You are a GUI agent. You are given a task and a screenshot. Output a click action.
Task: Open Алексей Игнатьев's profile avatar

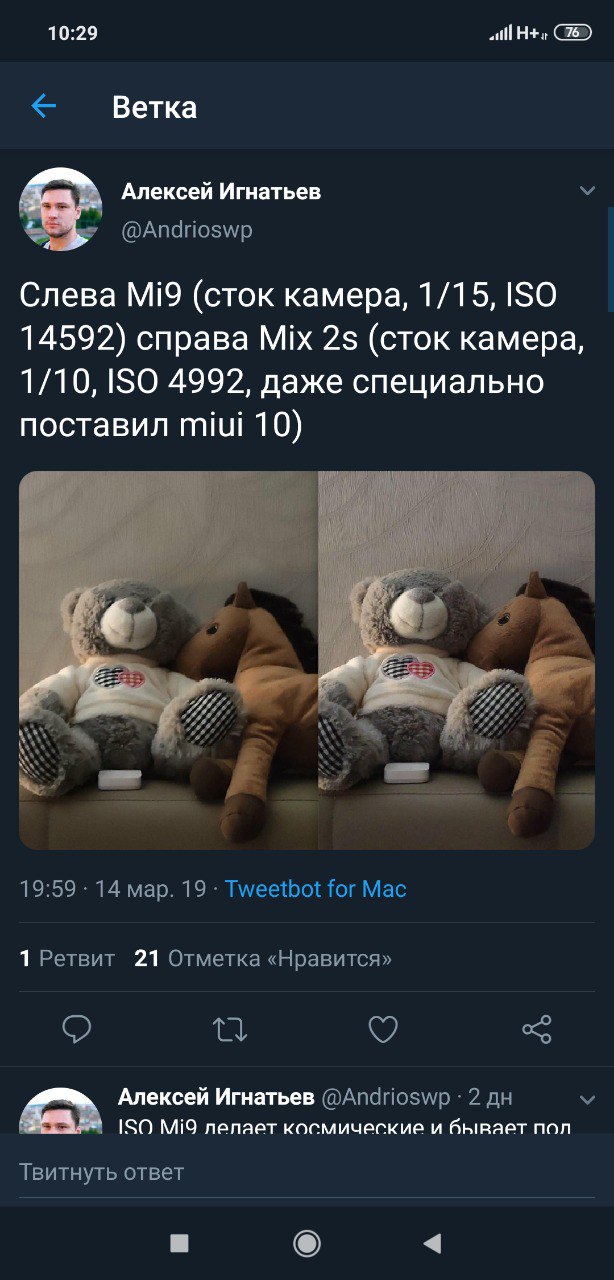coord(61,209)
